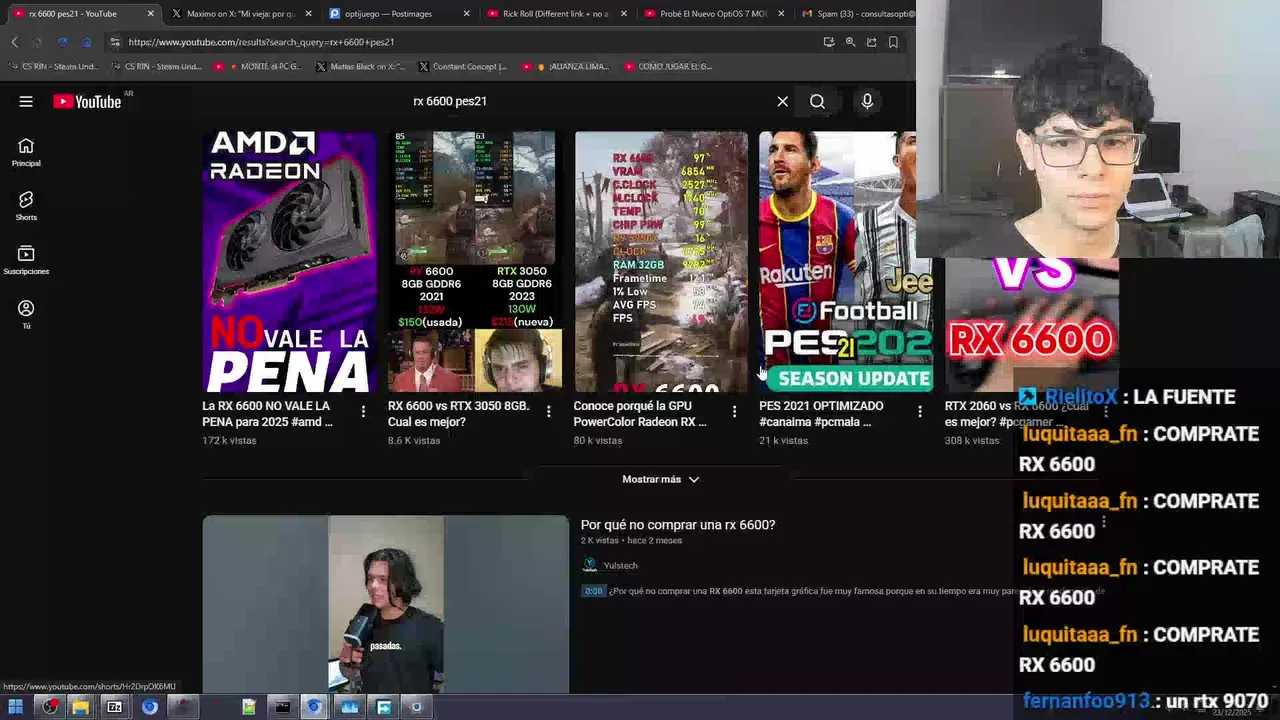
Task: Go back with the browser back arrow
Action: click(x=14, y=42)
